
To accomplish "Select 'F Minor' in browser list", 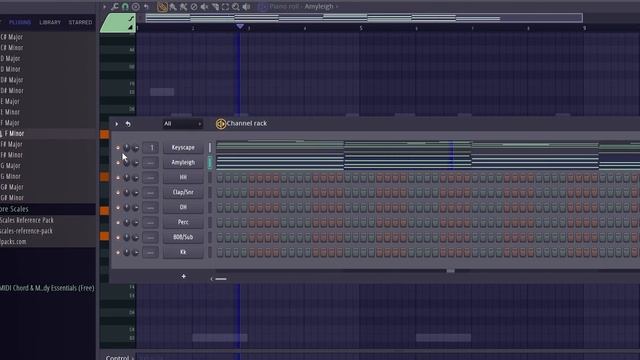I will pyautogui.click(x=14, y=133).
